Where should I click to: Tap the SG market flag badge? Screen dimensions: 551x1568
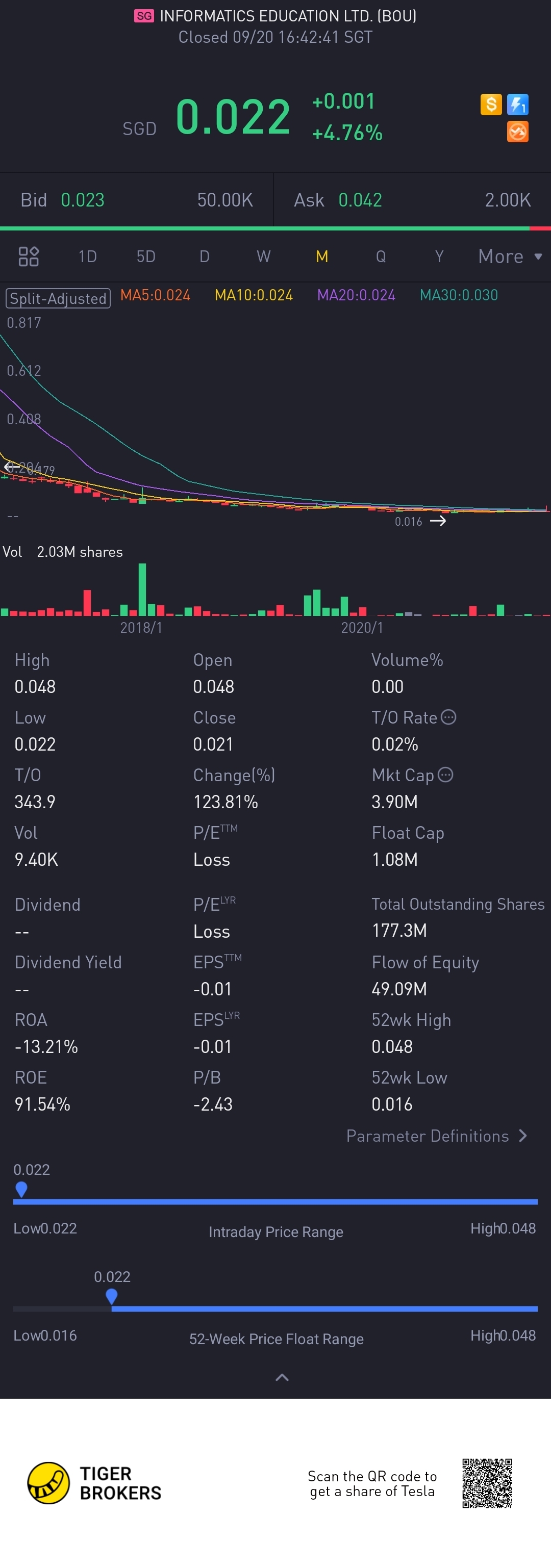pyautogui.click(x=144, y=16)
